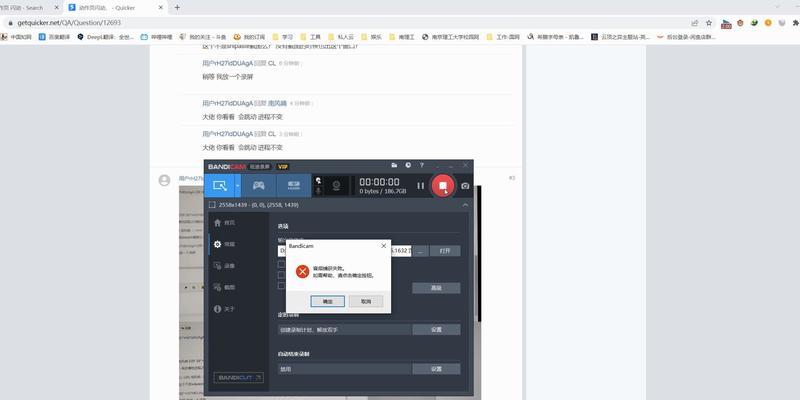Click the 00:00:00 recording timer
This screenshot has width=800, height=400.
point(380,182)
